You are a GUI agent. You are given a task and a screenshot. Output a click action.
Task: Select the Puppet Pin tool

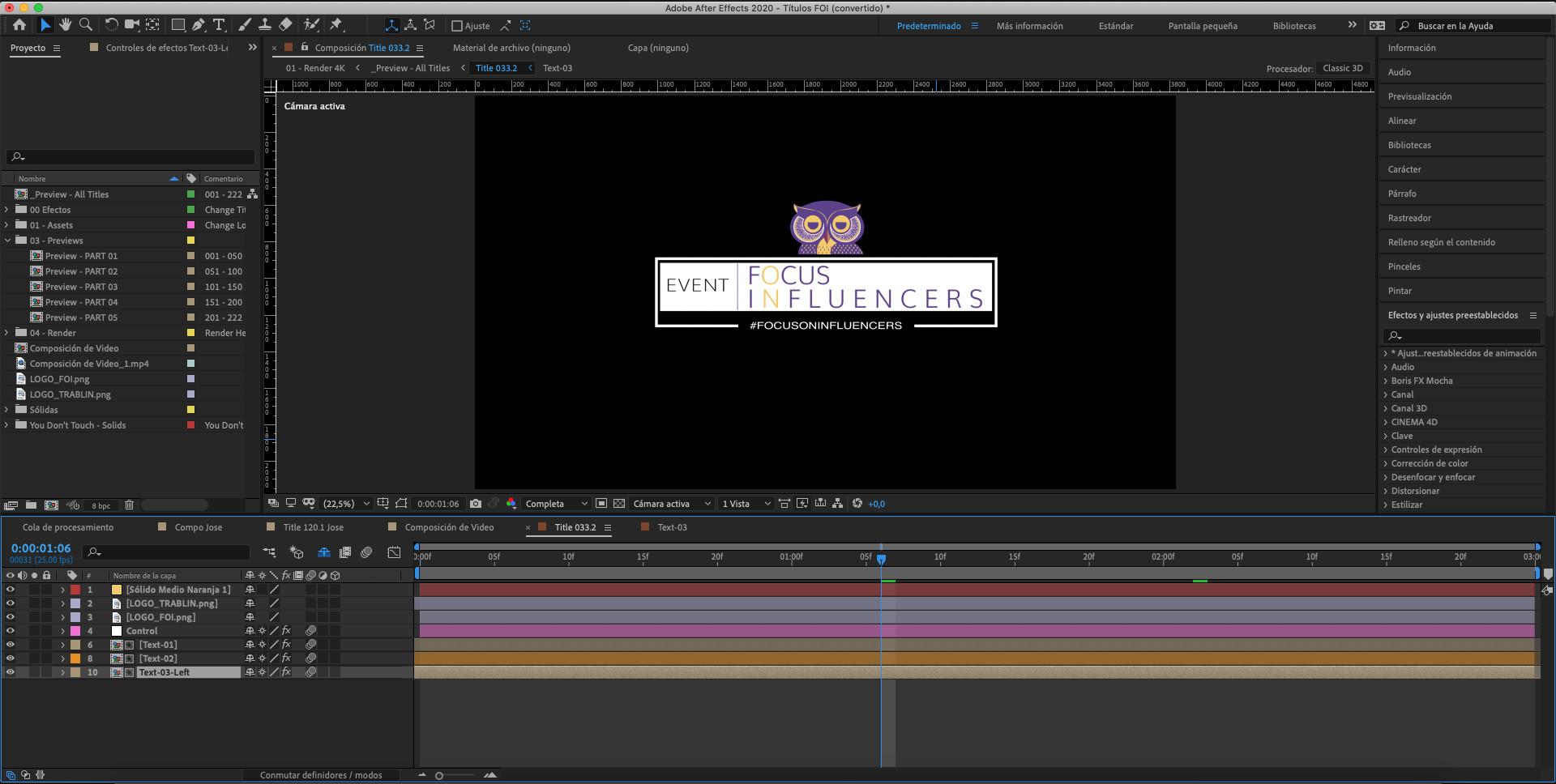point(336,25)
